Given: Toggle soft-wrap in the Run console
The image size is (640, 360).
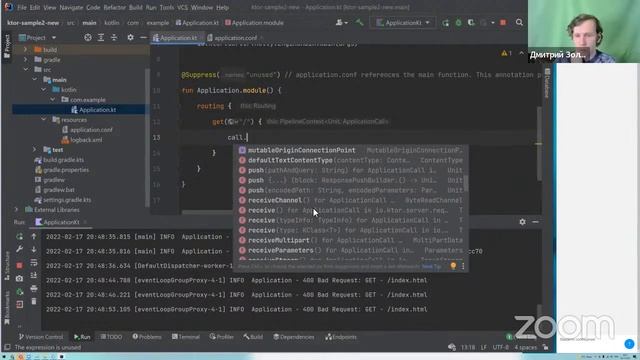Looking at the screenshot, I should [x=34, y=262].
